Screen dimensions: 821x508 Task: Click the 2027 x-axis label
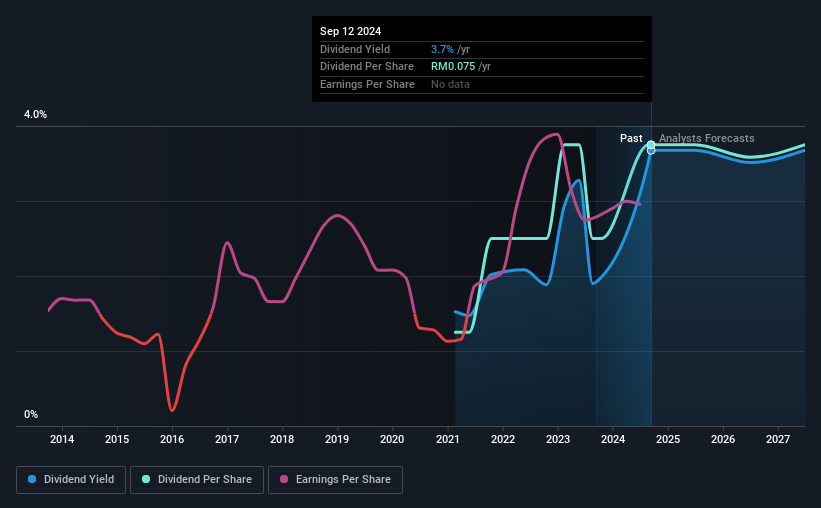point(778,439)
